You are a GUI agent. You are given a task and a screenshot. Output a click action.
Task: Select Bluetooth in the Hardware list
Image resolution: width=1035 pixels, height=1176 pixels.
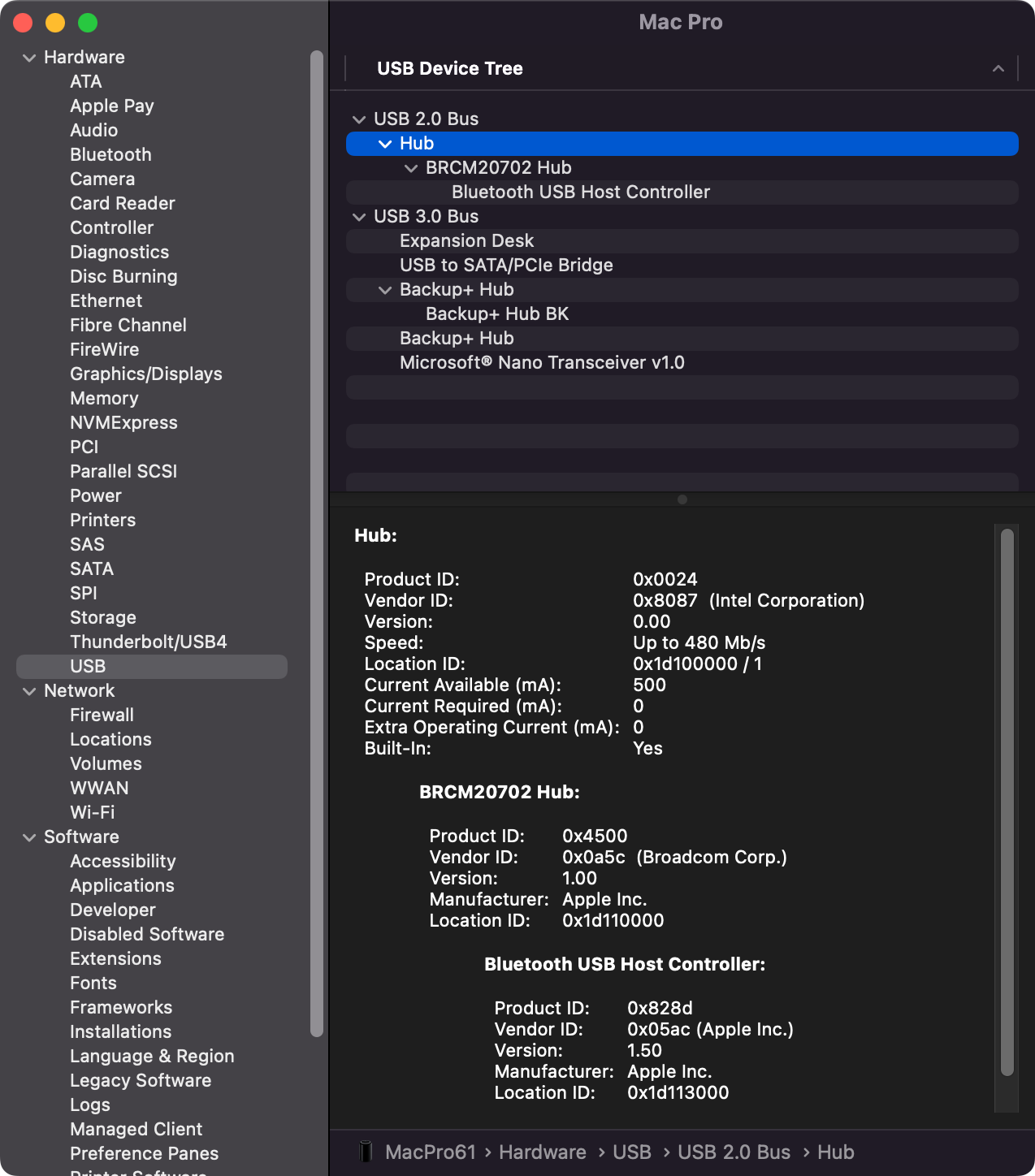tap(110, 154)
